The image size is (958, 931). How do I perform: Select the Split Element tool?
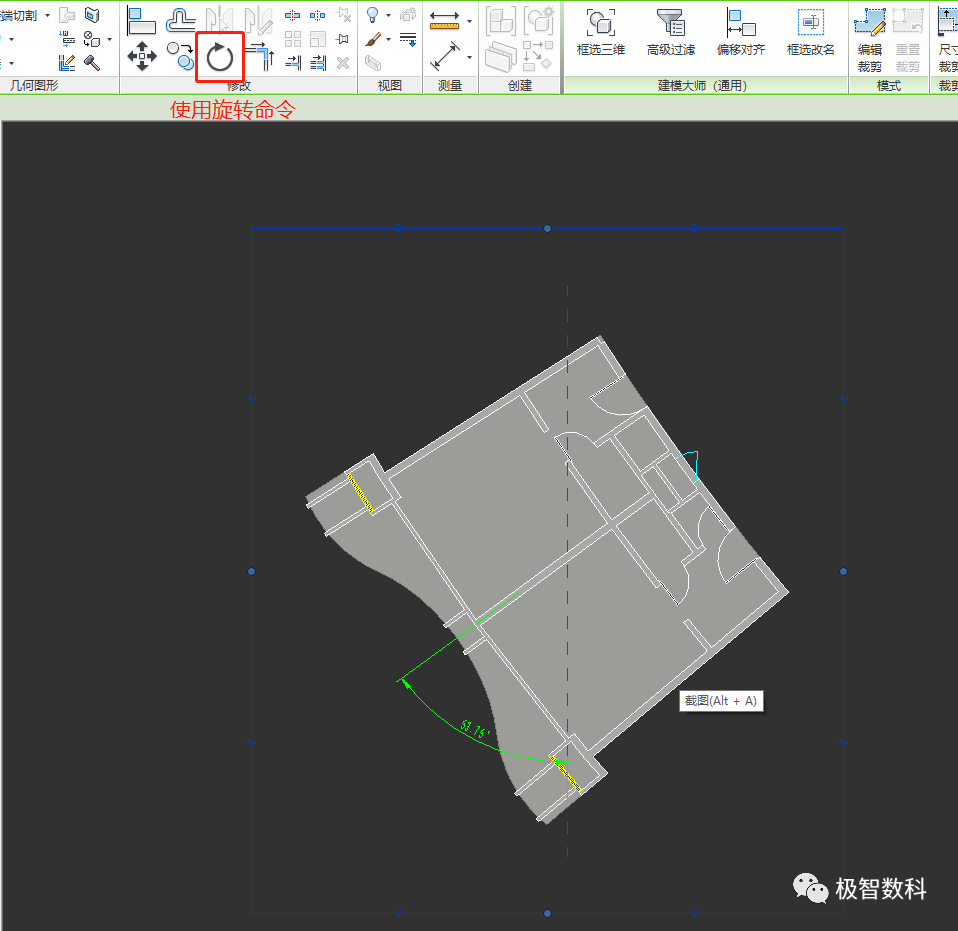[x=293, y=15]
